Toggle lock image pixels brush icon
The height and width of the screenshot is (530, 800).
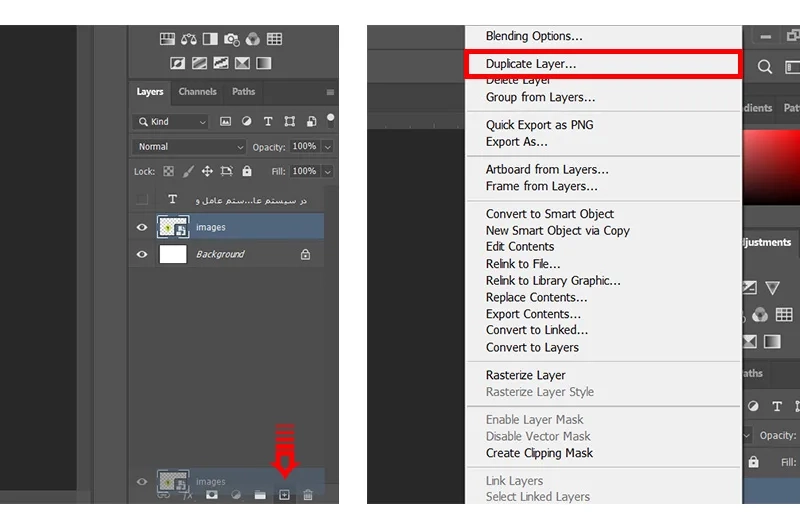point(188,171)
